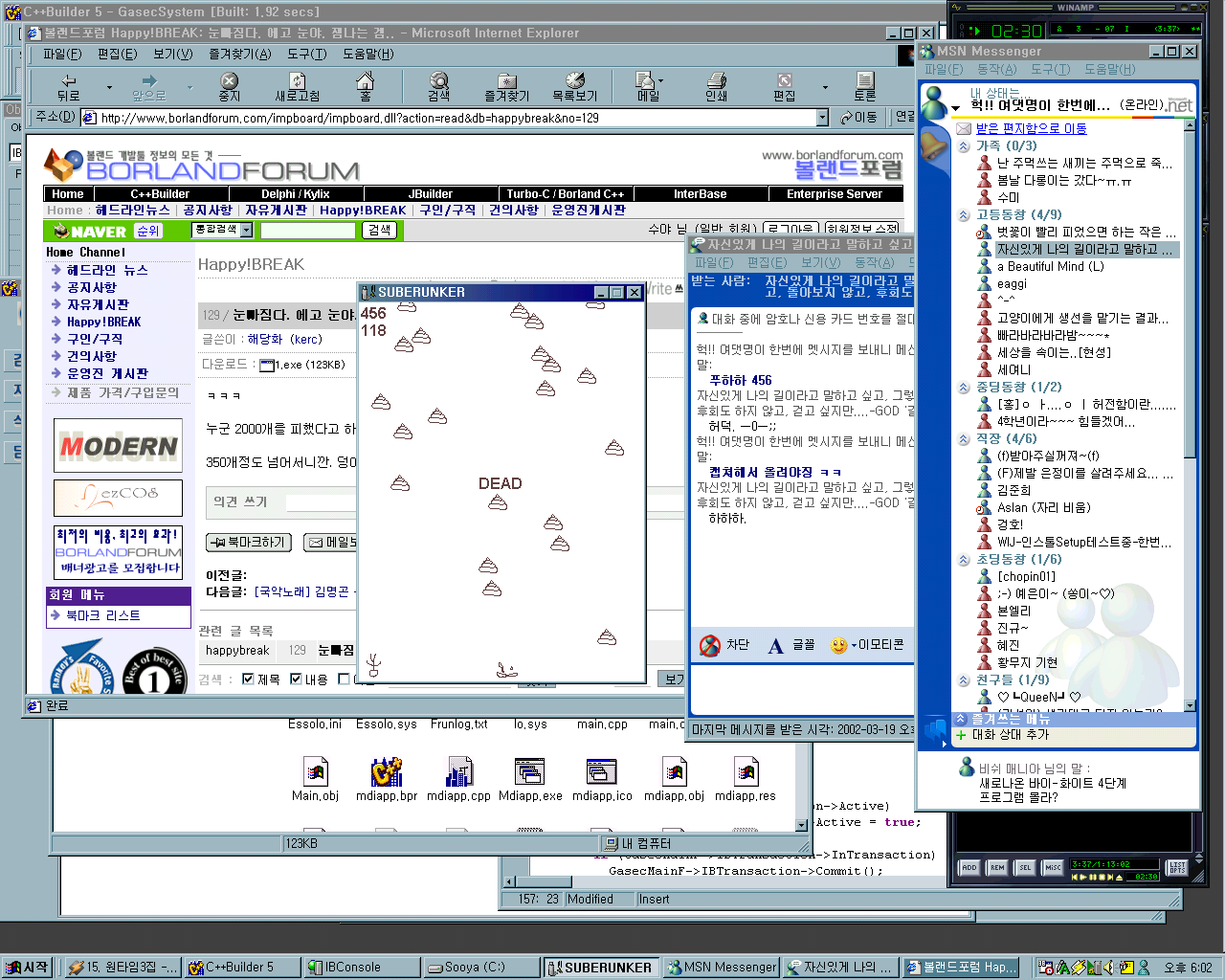Collapse the 친구들 (1/9) contact group
This screenshot has height=980, width=1225.
964,680
